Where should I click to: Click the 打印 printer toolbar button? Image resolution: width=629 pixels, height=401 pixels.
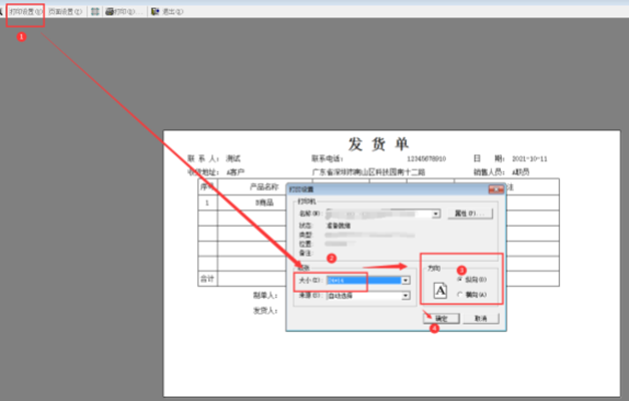point(124,12)
